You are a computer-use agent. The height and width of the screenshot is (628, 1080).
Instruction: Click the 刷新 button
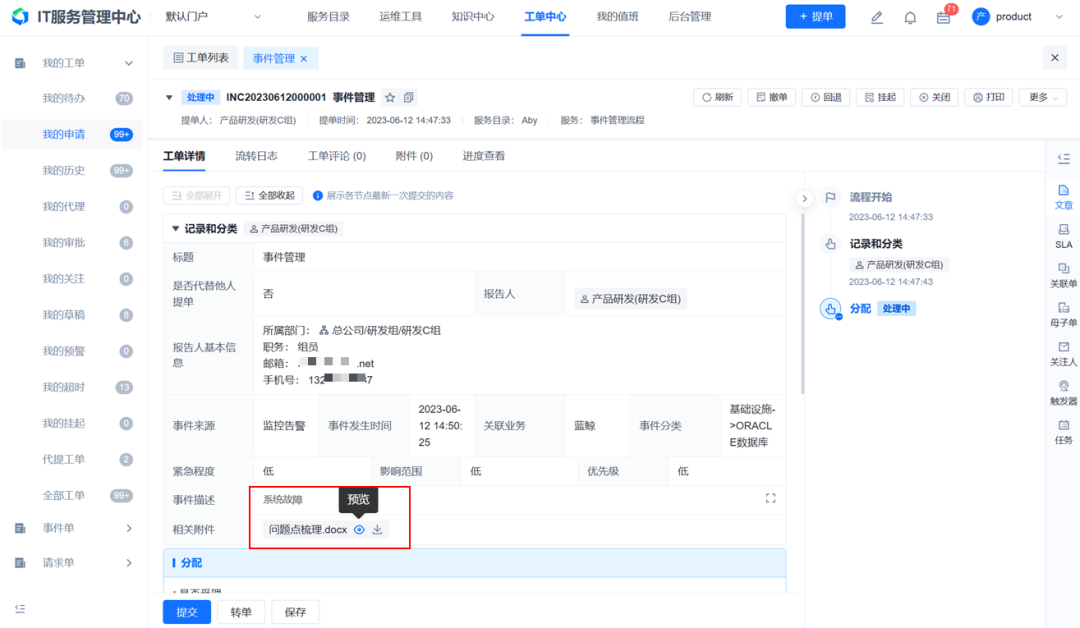click(717, 98)
